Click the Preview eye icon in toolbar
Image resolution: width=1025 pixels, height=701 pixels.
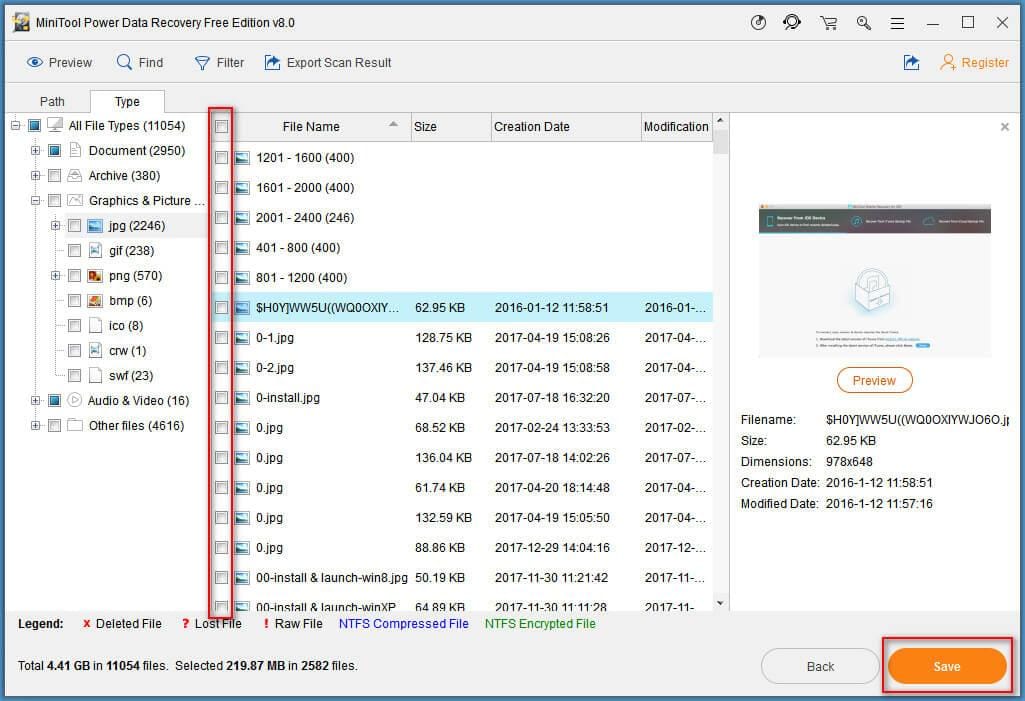pyautogui.click(x=34, y=62)
